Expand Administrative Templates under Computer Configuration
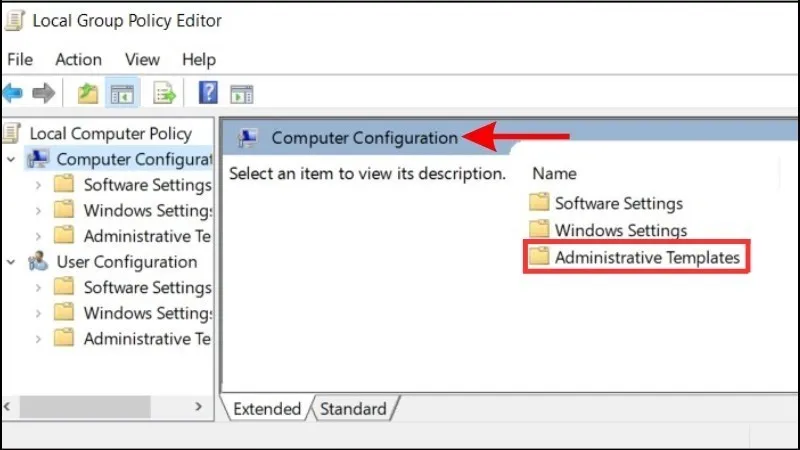800x450 pixels. point(38,236)
